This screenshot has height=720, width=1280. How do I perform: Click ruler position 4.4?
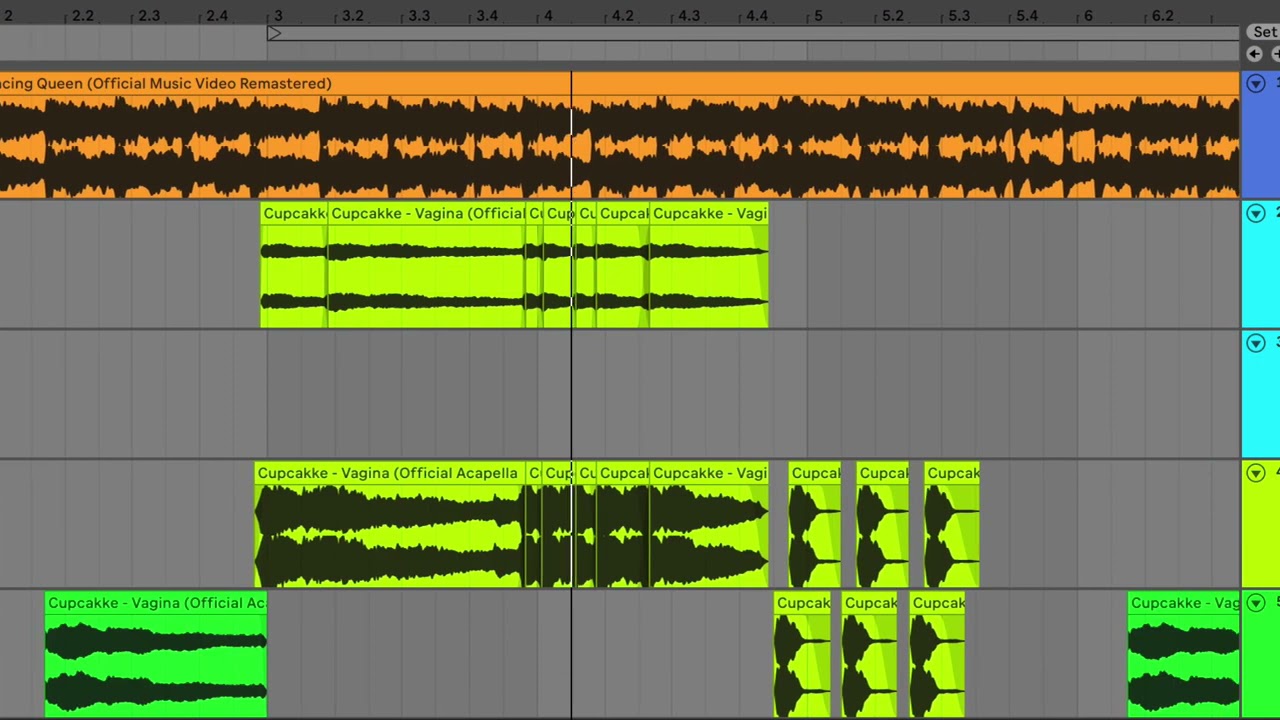(x=757, y=16)
